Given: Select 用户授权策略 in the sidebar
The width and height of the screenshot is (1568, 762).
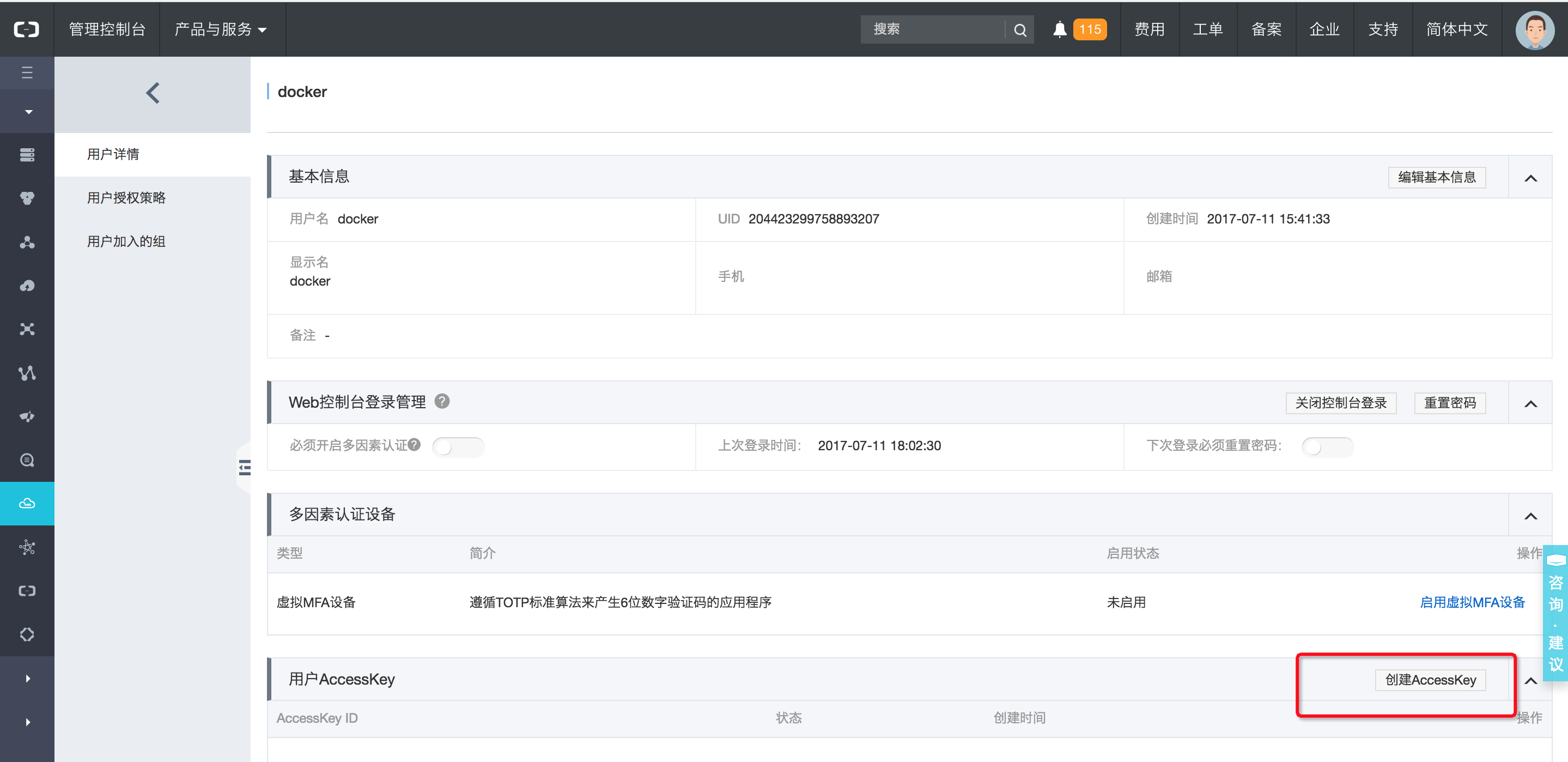Looking at the screenshot, I should [126, 197].
